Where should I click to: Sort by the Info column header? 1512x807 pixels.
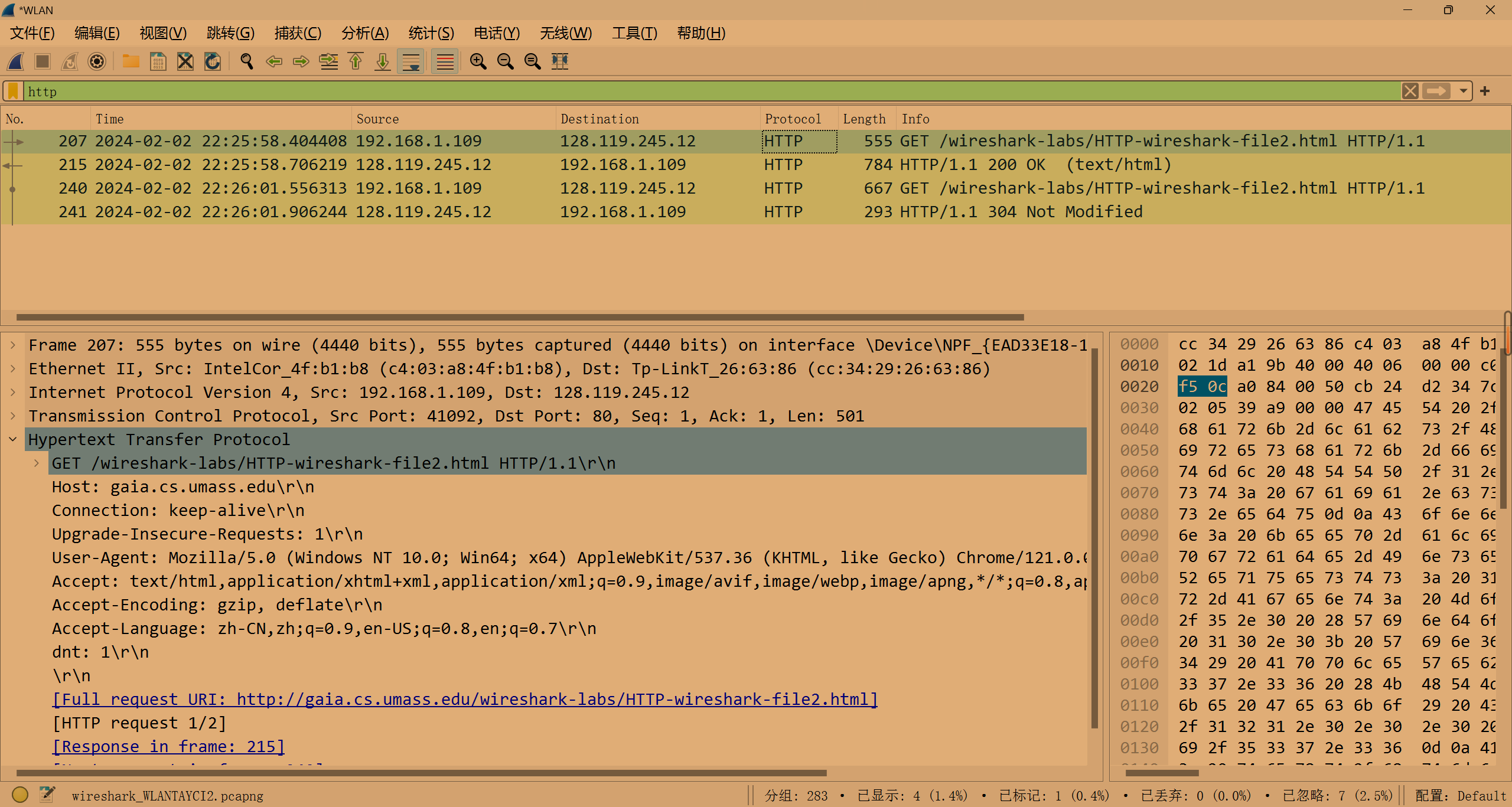coord(1204,119)
